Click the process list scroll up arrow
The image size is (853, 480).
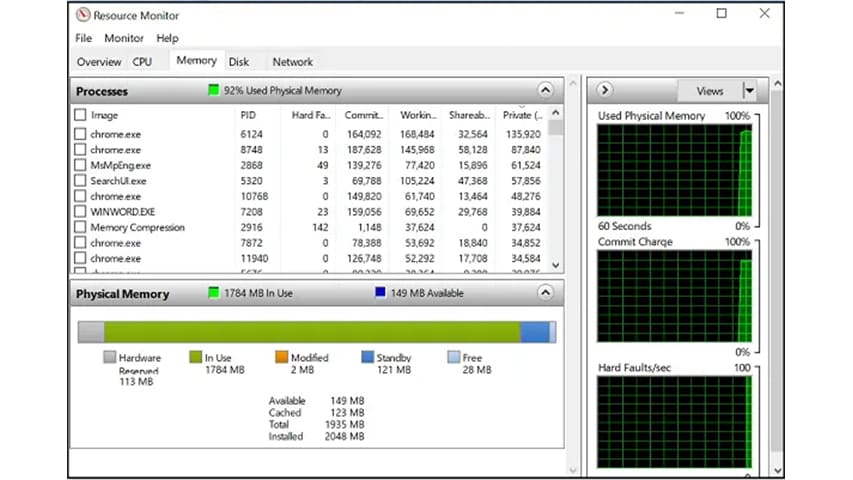555,113
